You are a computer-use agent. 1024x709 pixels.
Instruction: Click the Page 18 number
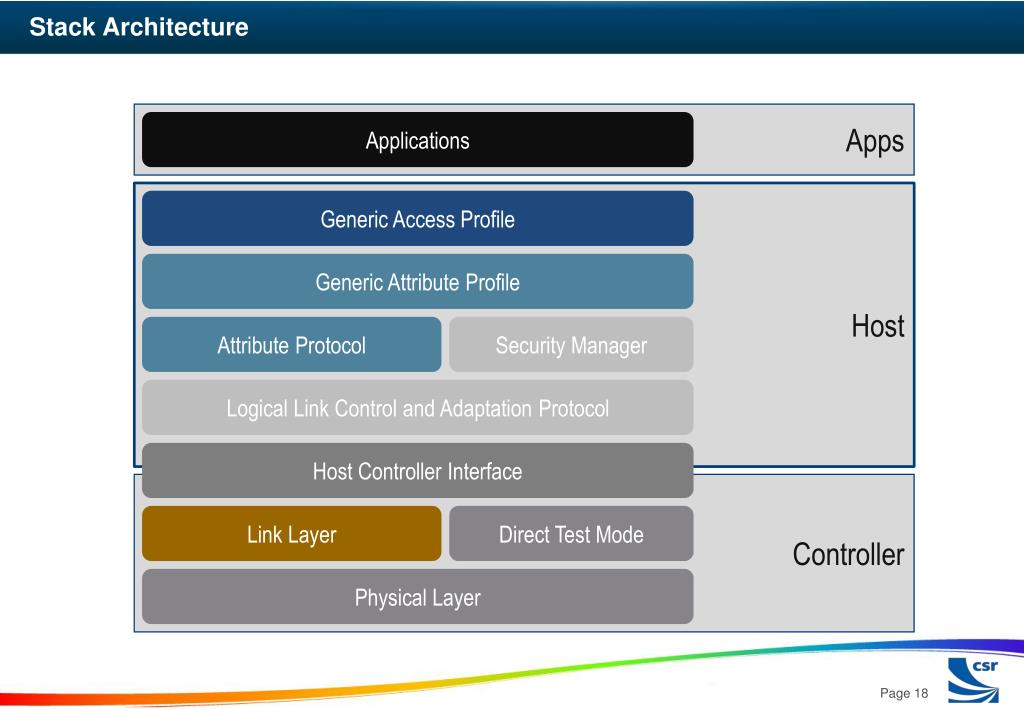point(904,693)
